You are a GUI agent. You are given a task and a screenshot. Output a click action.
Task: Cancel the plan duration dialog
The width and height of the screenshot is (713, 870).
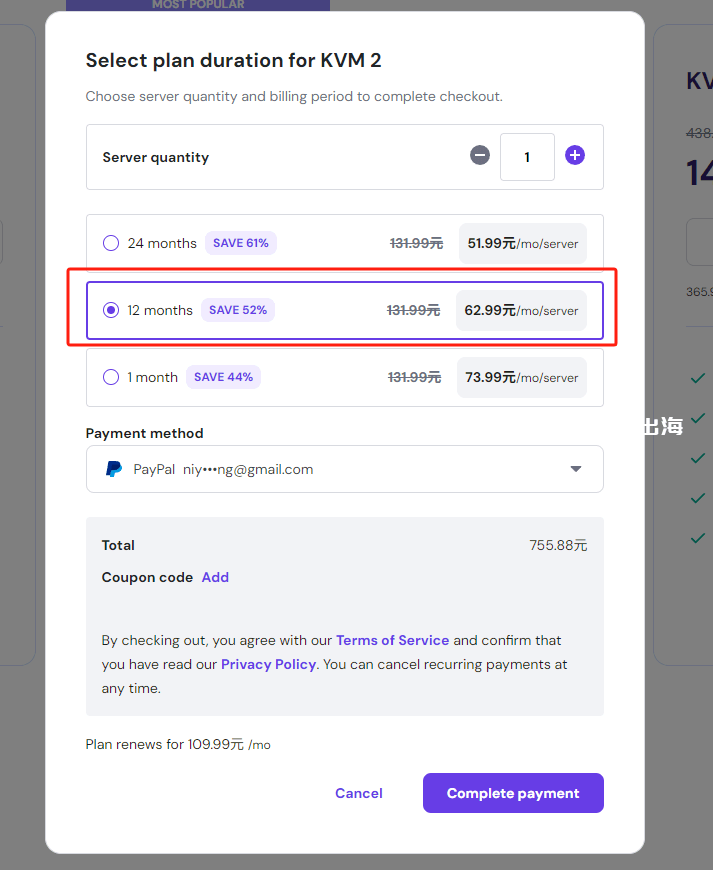(x=359, y=793)
